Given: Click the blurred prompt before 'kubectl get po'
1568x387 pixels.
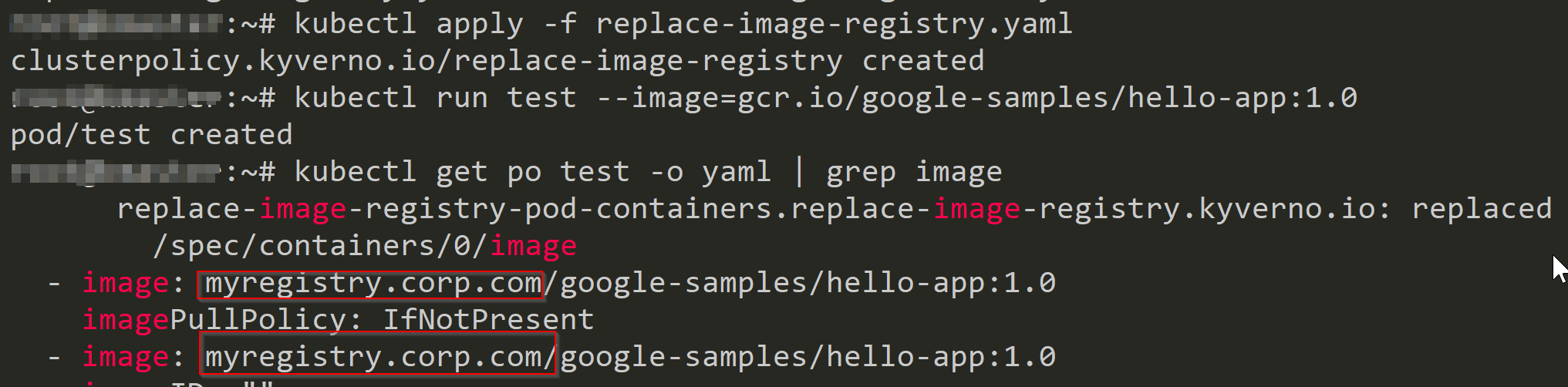Looking at the screenshot, I should (116, 172).
